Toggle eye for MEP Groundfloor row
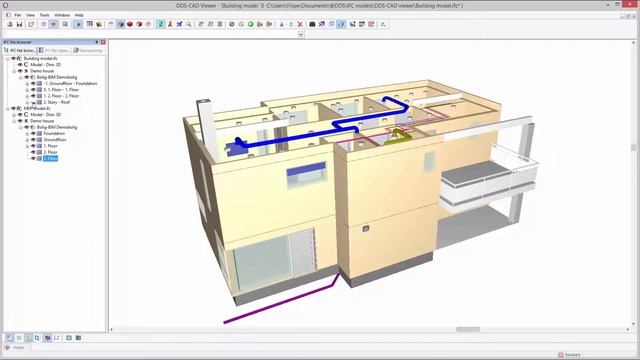 click(33, 140)
